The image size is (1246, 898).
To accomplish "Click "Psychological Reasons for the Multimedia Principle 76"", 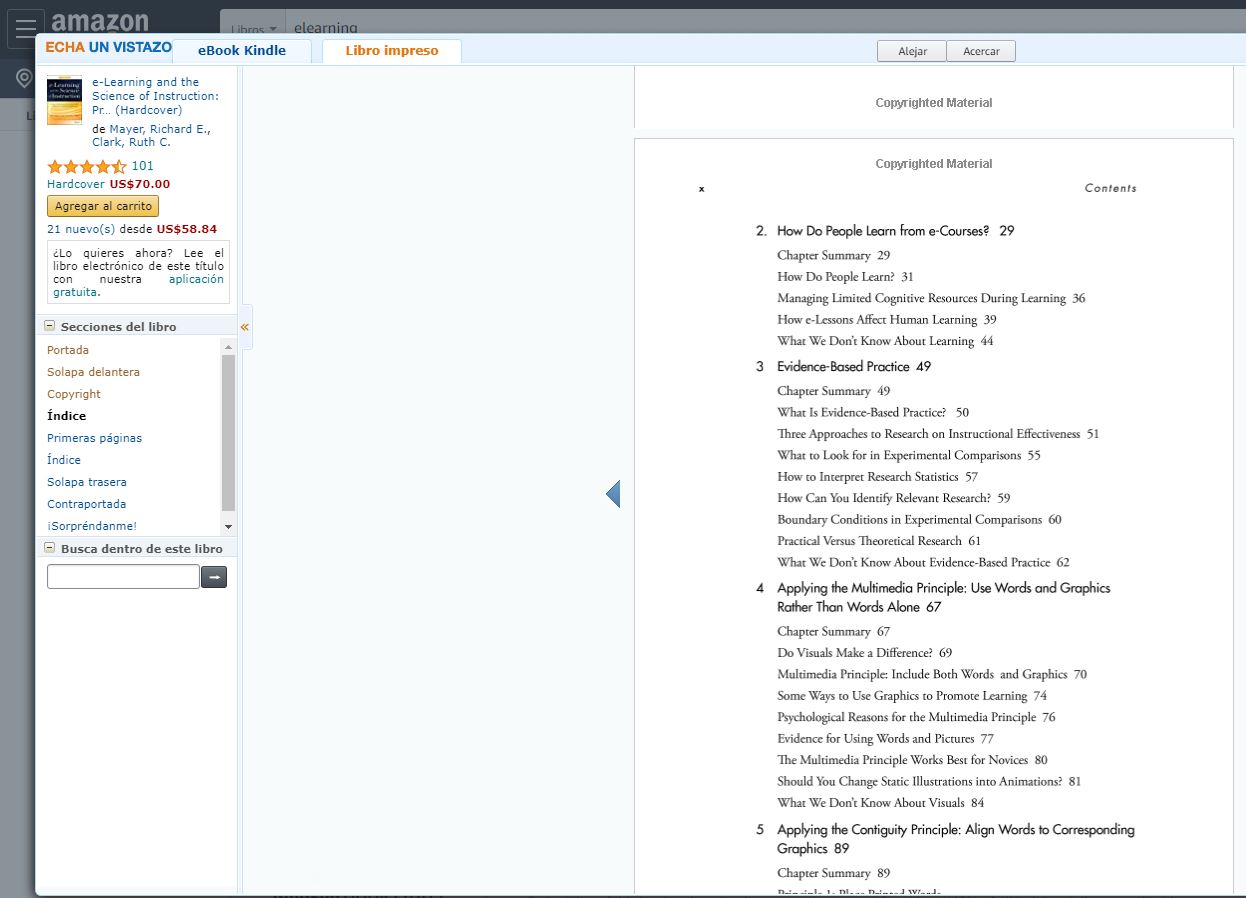I will (x=916, y=717).
